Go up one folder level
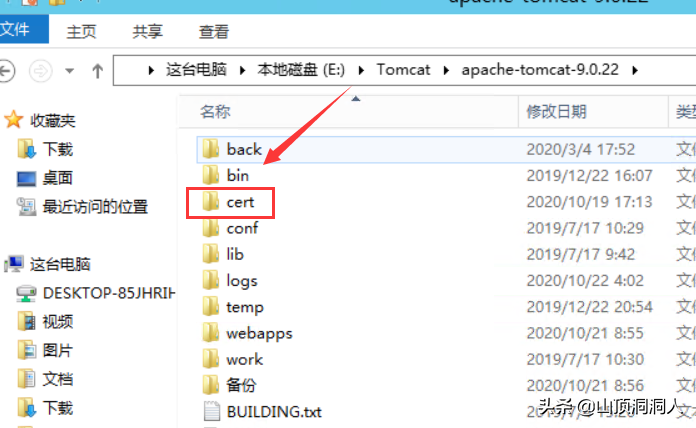Screen dimensions: 696x428 [98, 71]
